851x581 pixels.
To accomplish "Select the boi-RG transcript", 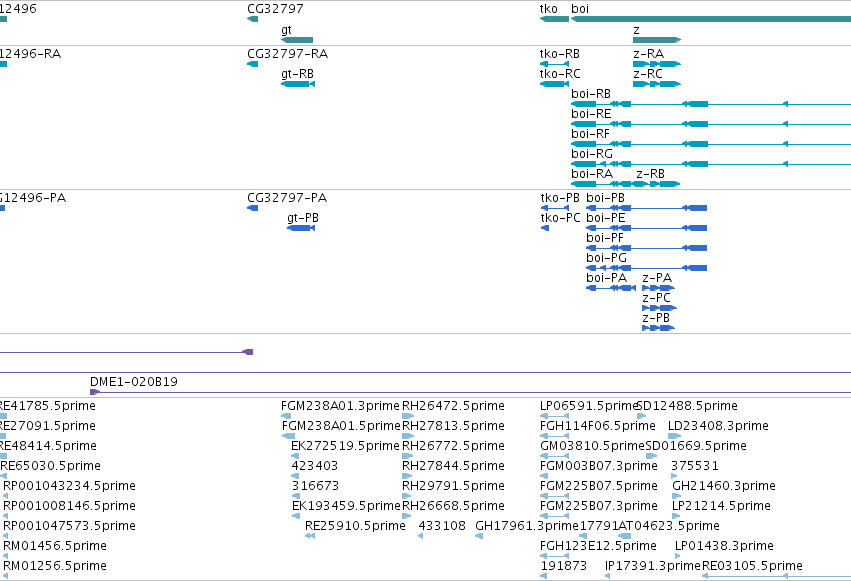I will (x=711, y=164).
